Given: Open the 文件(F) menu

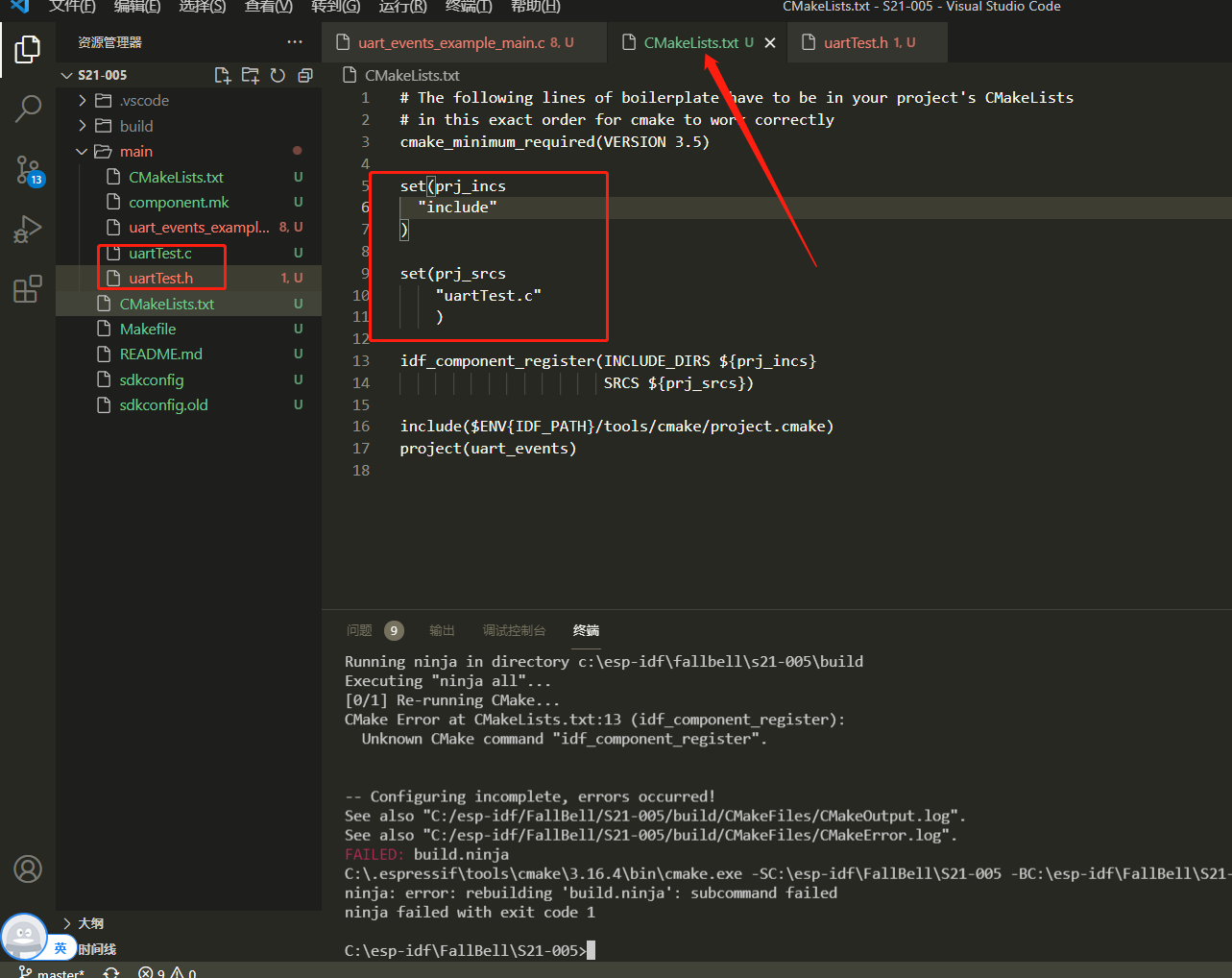Looking at the screenshot, I should click(72, 7).
